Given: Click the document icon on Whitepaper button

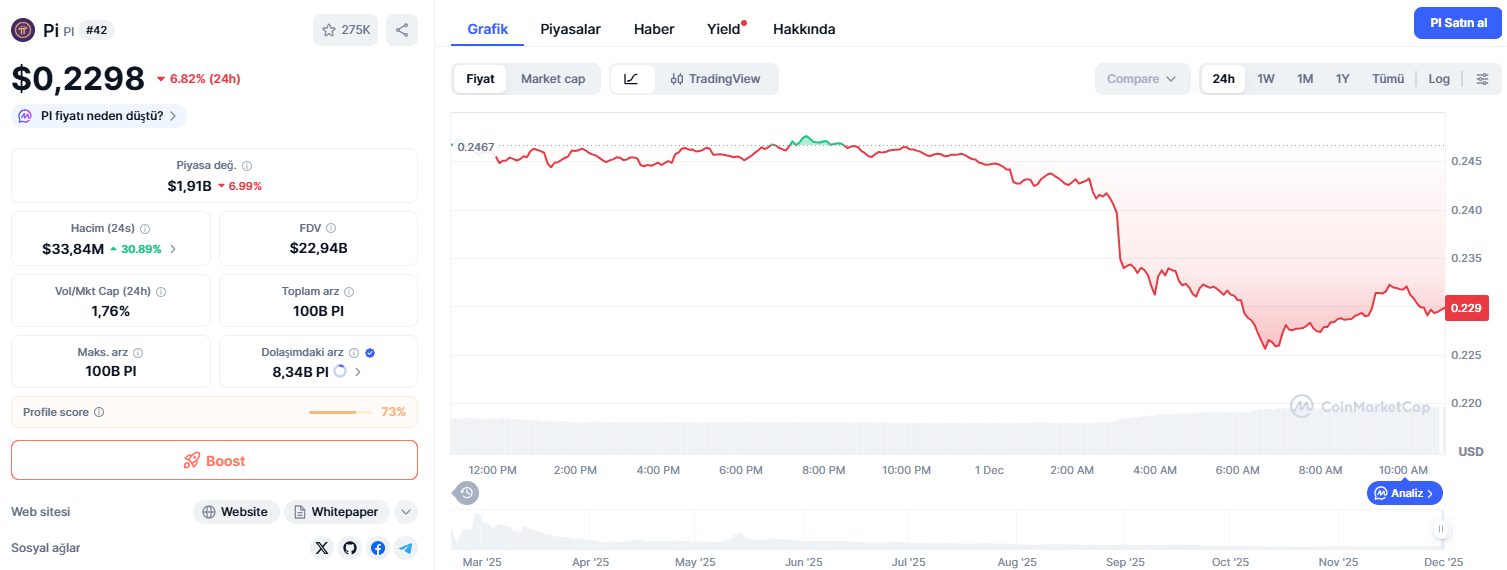Looking at the screenshot, I should 300,512.
